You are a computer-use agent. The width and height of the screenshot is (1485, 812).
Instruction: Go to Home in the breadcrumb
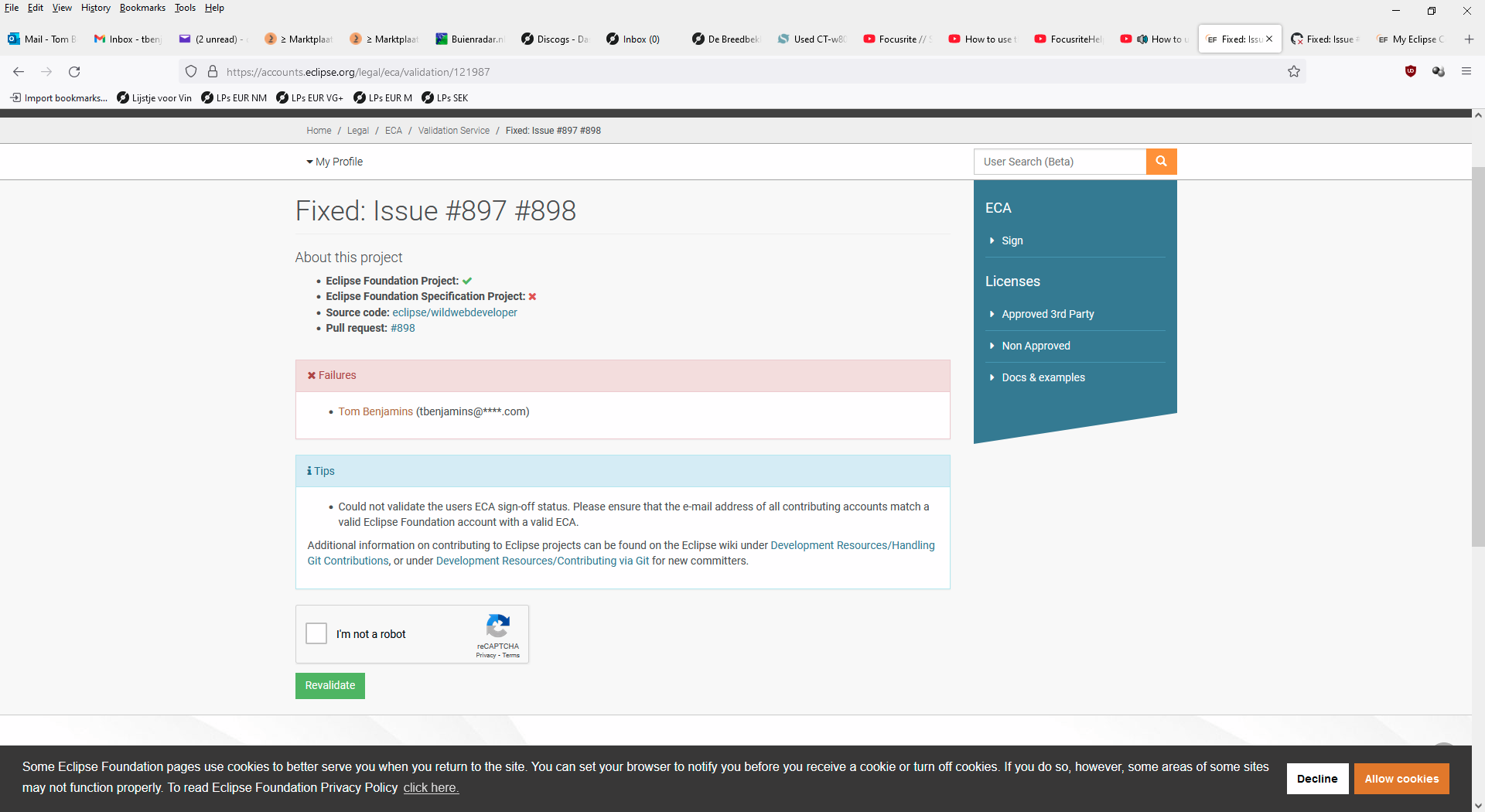[319, 131]
